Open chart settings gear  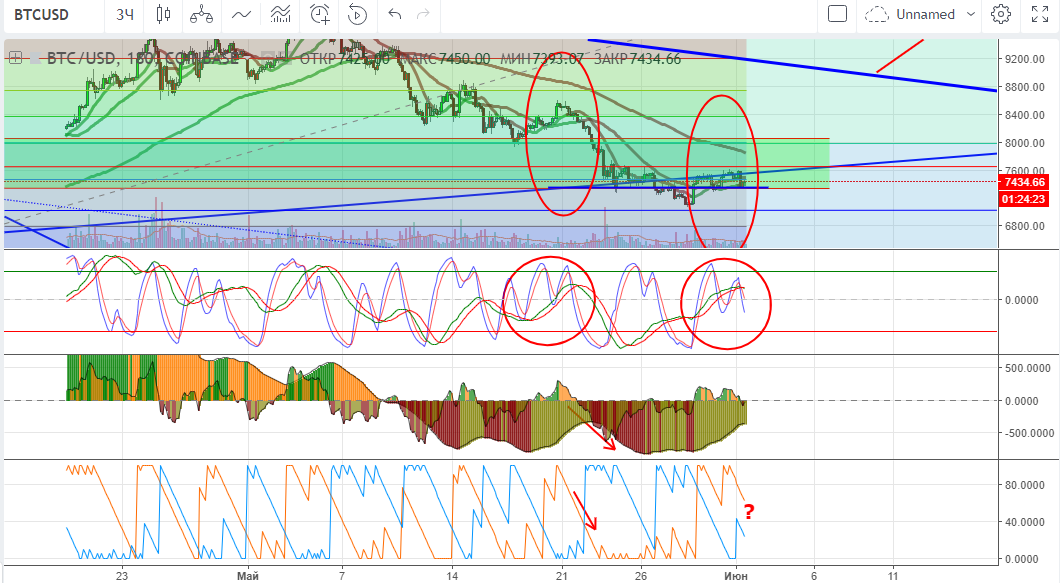tap(1000, 14)
